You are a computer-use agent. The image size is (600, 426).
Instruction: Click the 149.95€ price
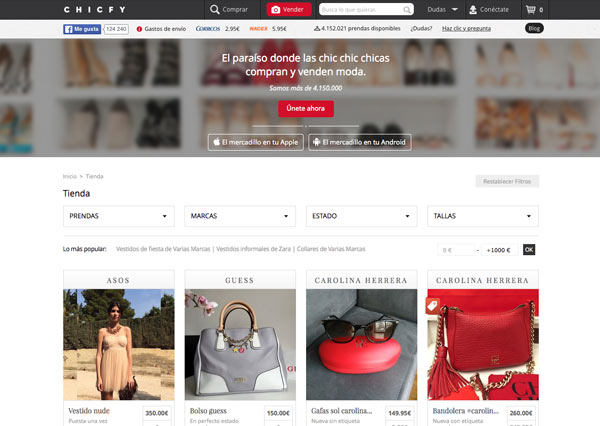[399, 413]
